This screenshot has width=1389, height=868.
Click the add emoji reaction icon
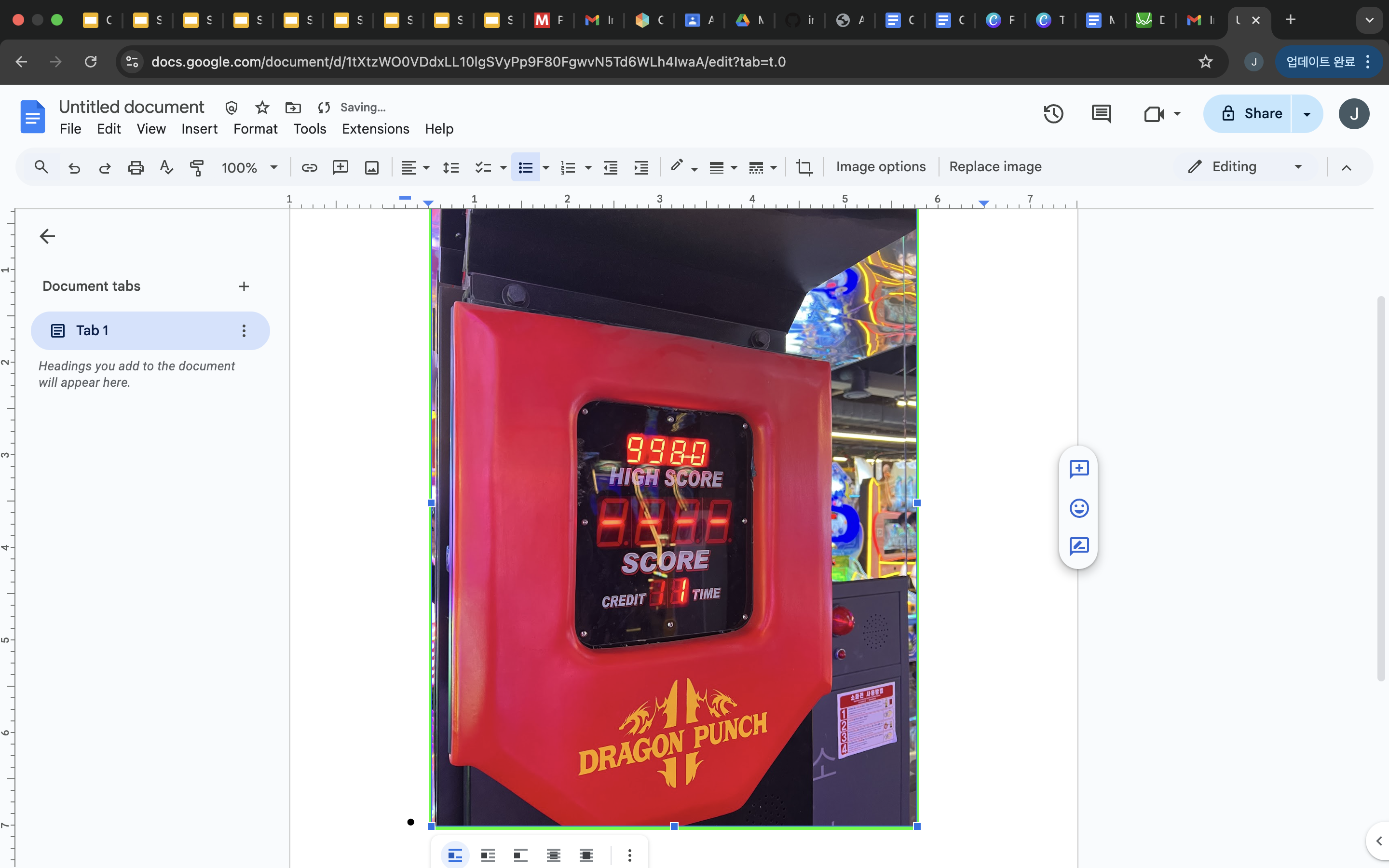1079,507
